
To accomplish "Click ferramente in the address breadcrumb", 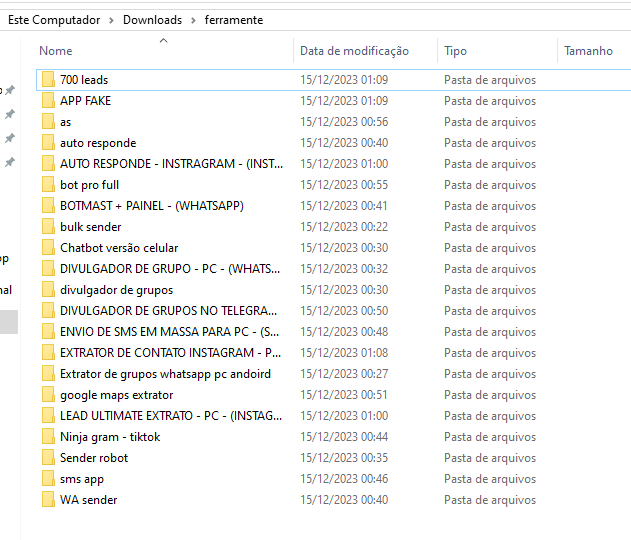I will [234, 20].
